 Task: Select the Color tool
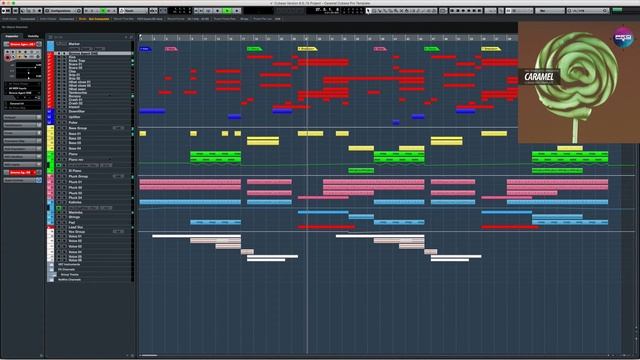(x=433, y=11)
